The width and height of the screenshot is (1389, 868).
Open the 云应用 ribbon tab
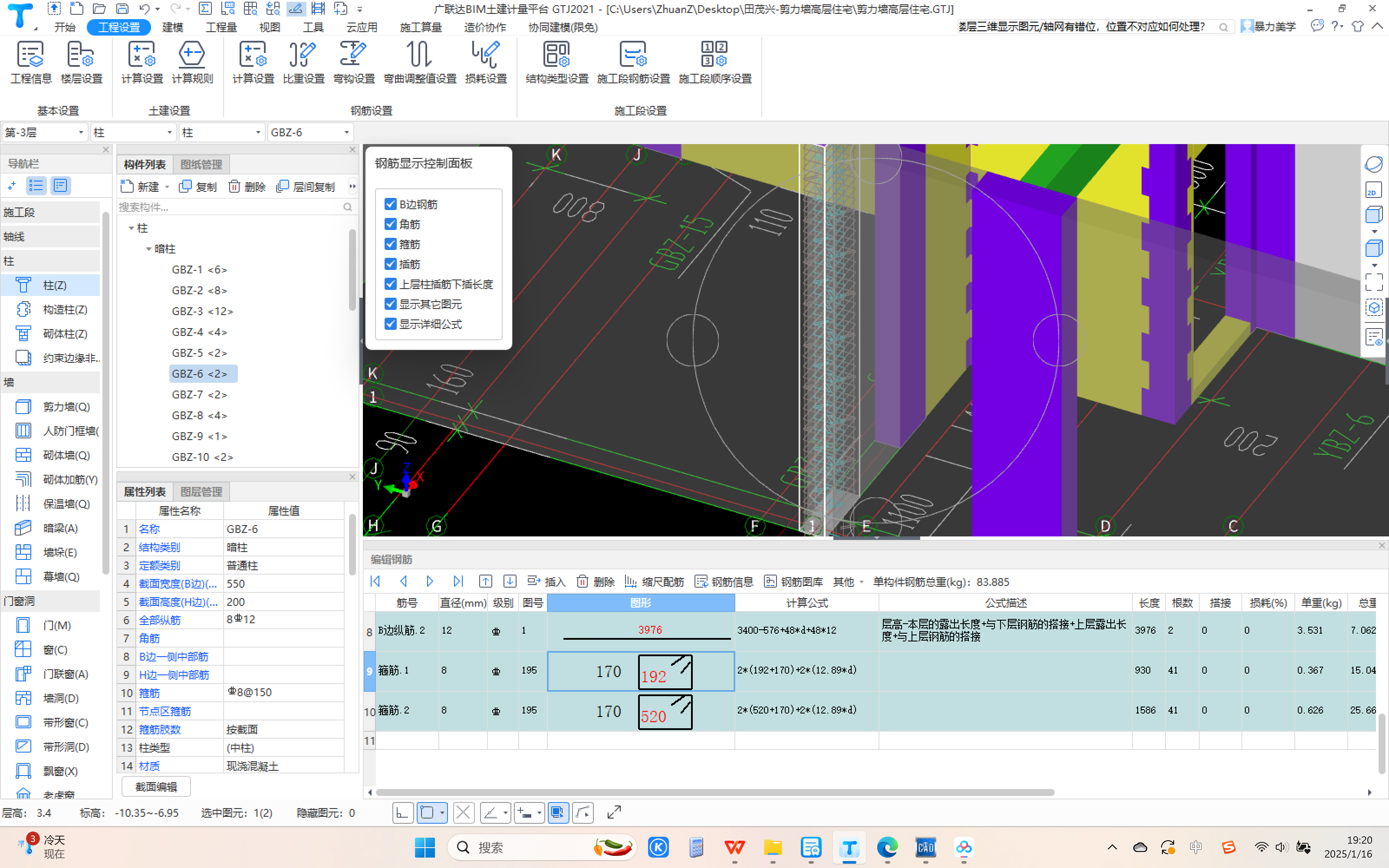click(x=362, y=27)
